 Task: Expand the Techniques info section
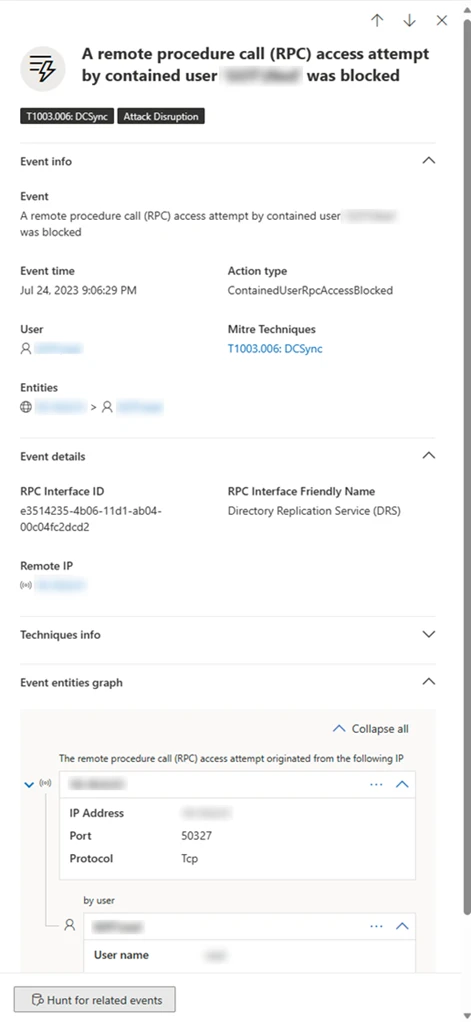429,634
